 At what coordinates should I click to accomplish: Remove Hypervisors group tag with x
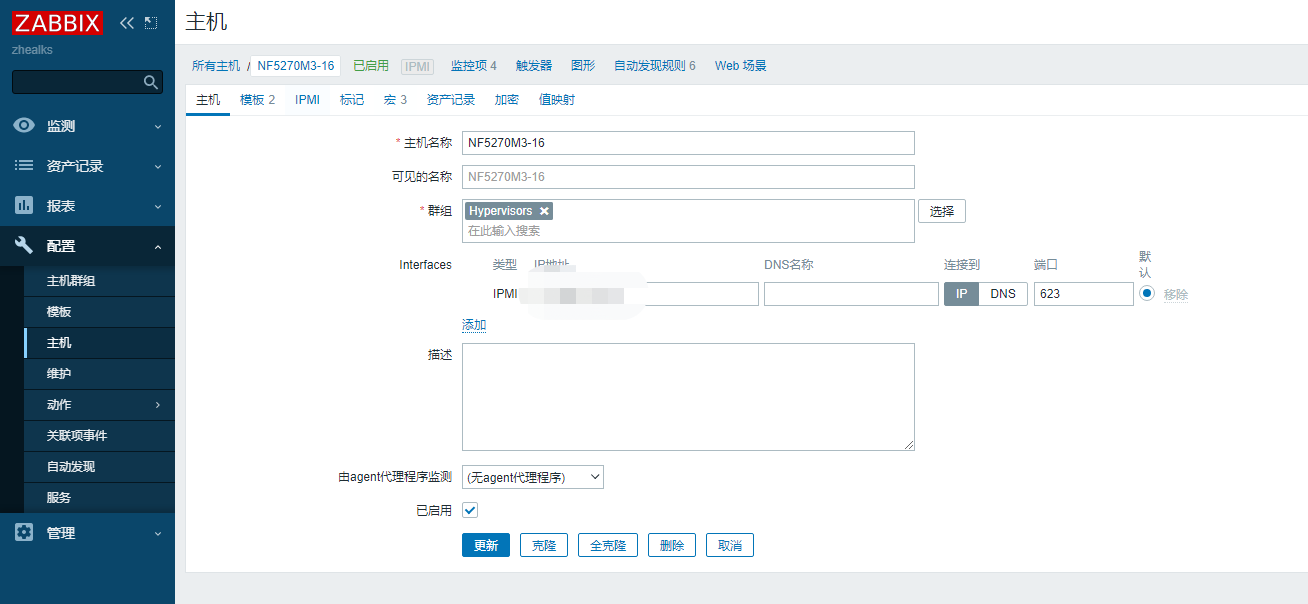(x=544, y=211)
